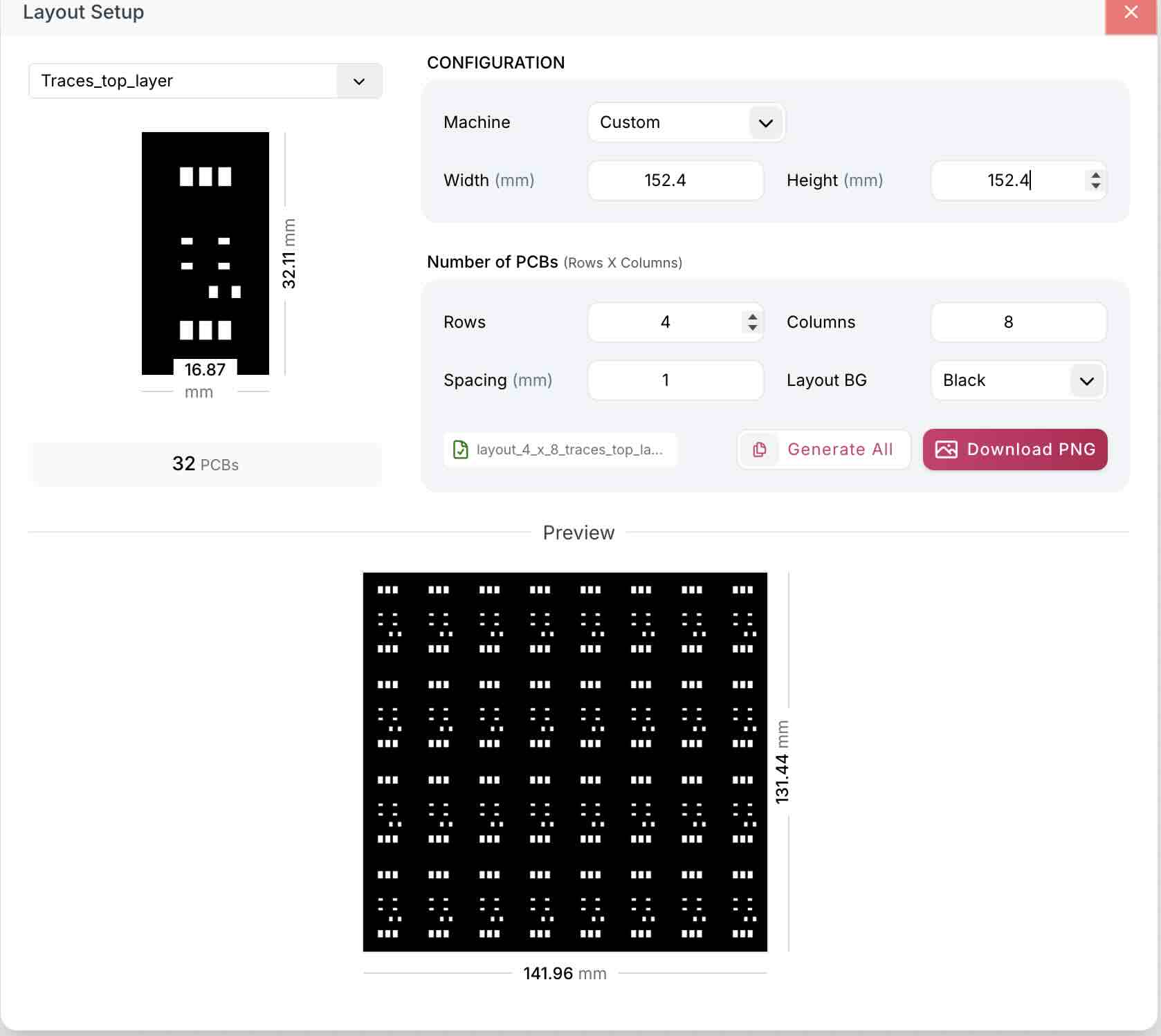Click the Height input field
Screen dimensions: 1161x1036
click(x=1003, y=181)
